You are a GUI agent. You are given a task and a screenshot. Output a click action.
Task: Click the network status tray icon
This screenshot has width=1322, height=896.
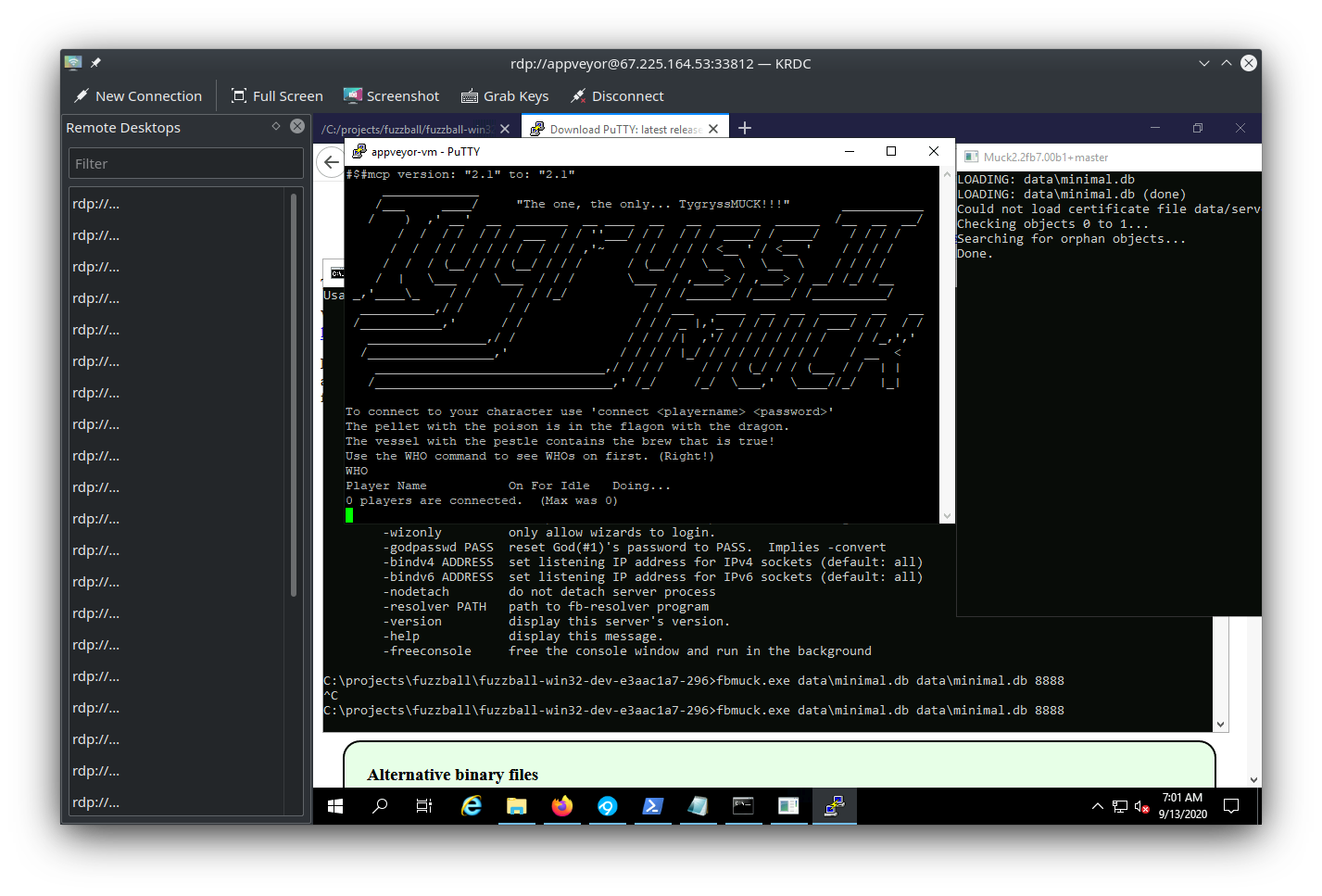coord(1120,806)
